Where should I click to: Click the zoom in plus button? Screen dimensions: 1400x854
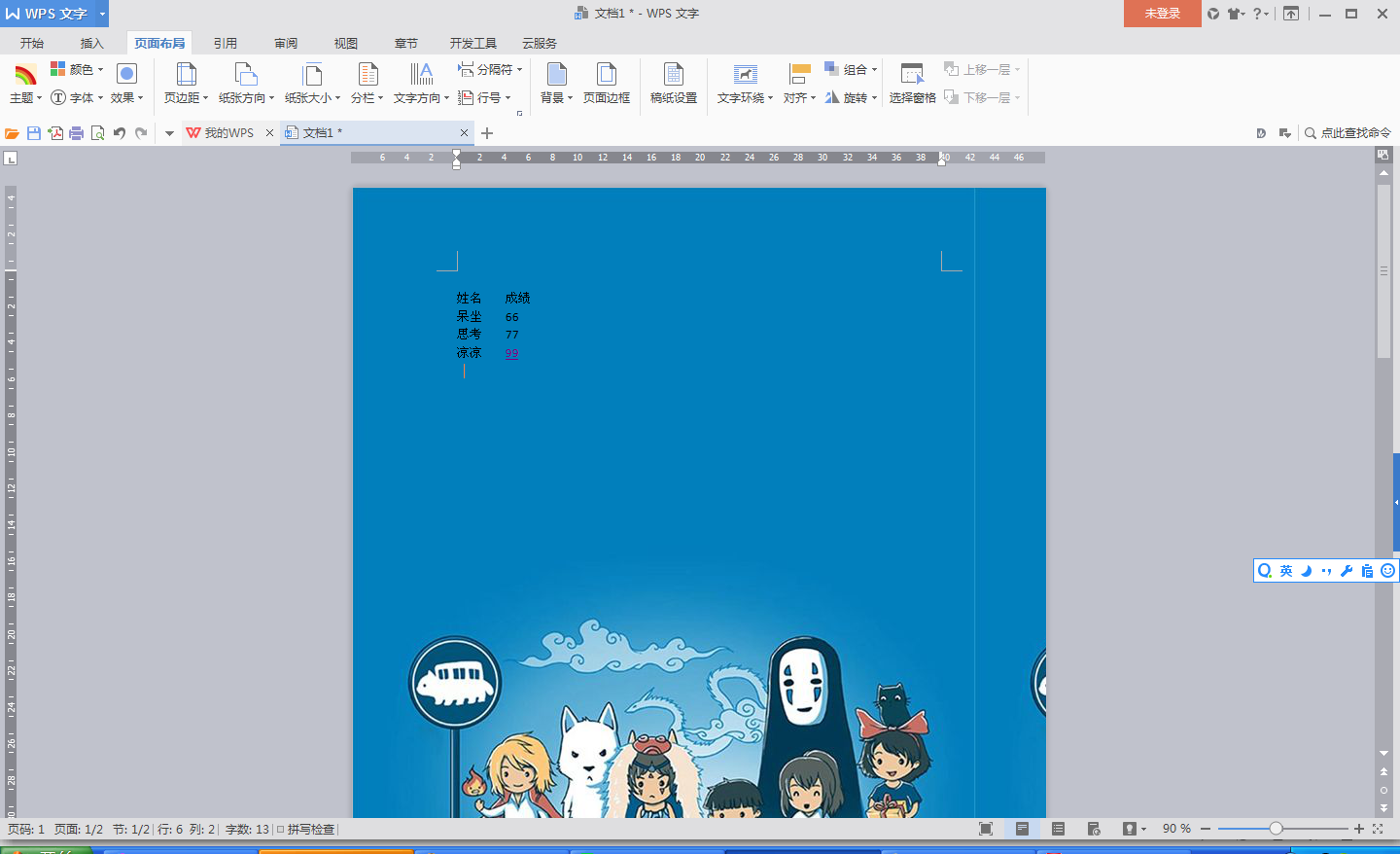pos(1359,829)
